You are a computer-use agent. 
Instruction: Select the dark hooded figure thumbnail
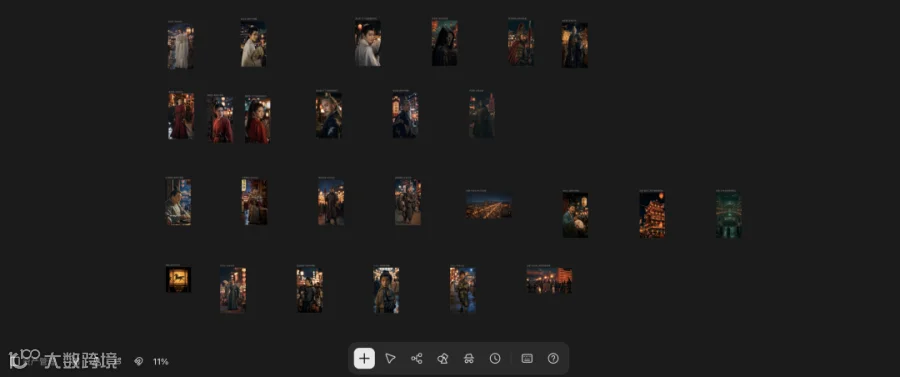coord(445,43)
